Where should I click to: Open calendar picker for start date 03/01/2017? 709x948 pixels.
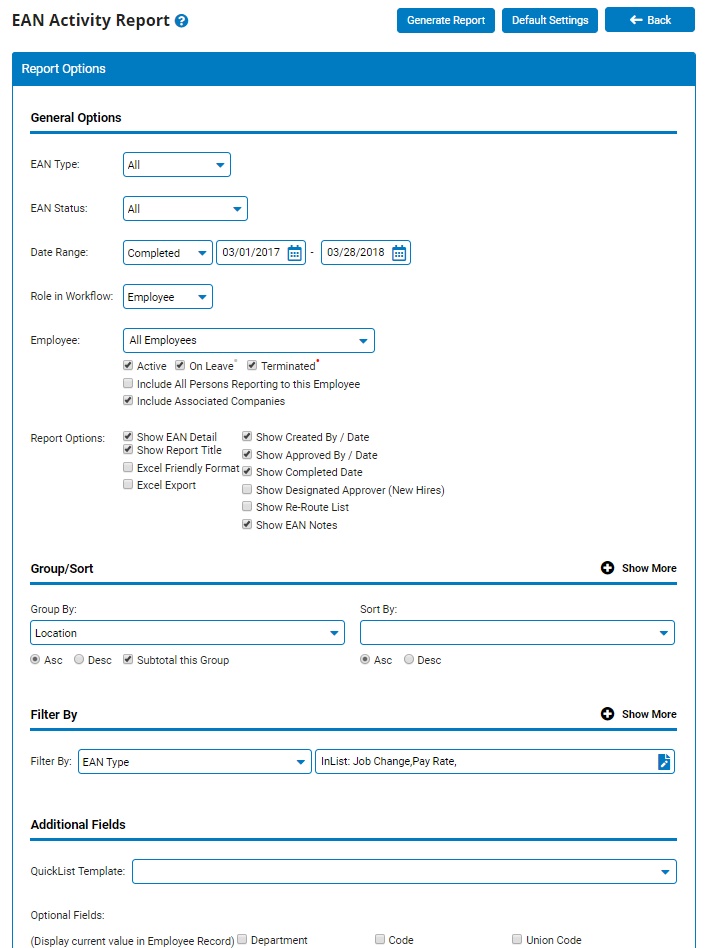tap(294, 253)
